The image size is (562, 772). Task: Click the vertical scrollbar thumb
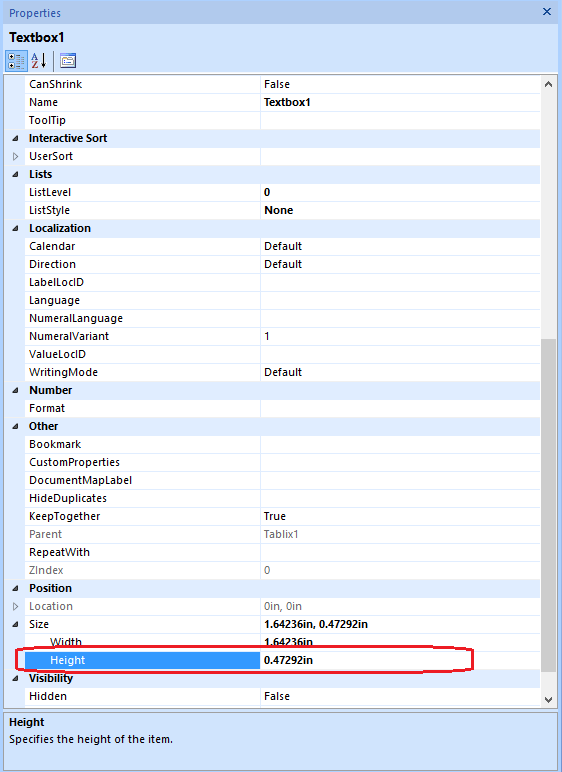pos(548,505)
